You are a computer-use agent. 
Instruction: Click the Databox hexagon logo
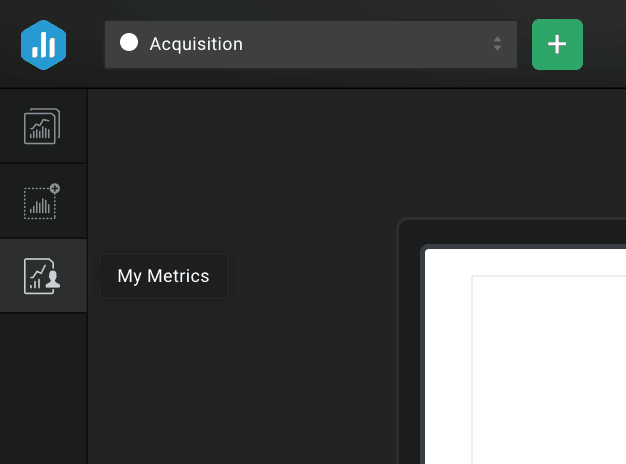coord(43,45)
